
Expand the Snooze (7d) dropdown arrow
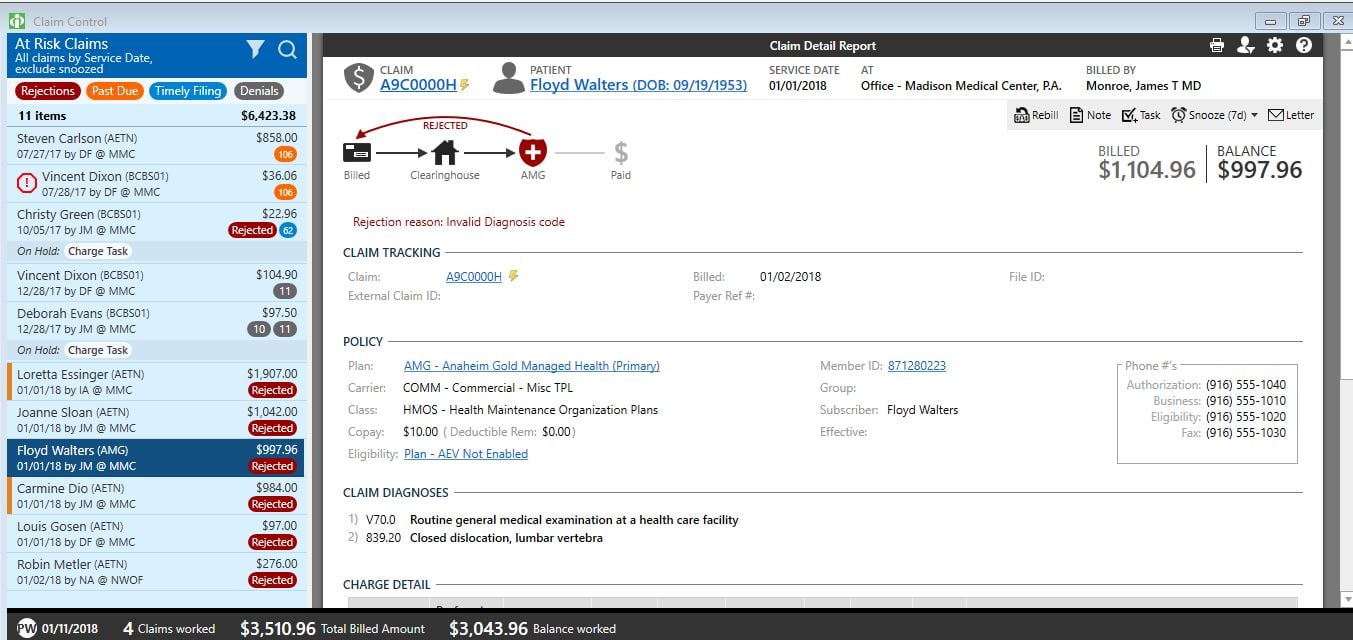[x=1254, y=116]
